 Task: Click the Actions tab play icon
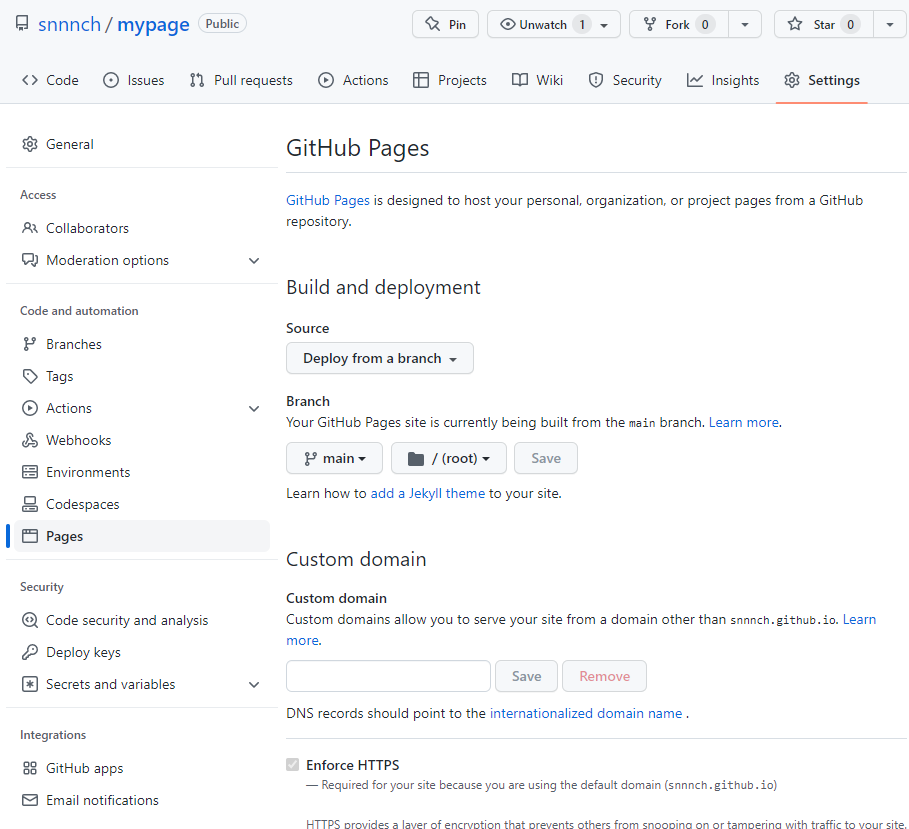(326, 80)
